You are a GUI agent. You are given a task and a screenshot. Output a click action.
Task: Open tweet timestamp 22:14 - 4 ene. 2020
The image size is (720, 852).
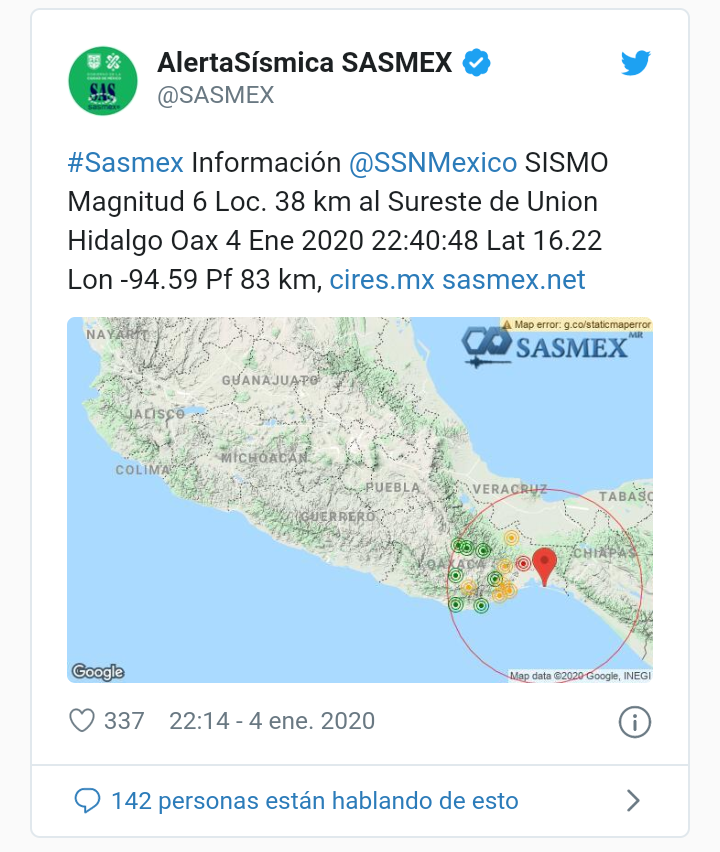tap(272, 721)
